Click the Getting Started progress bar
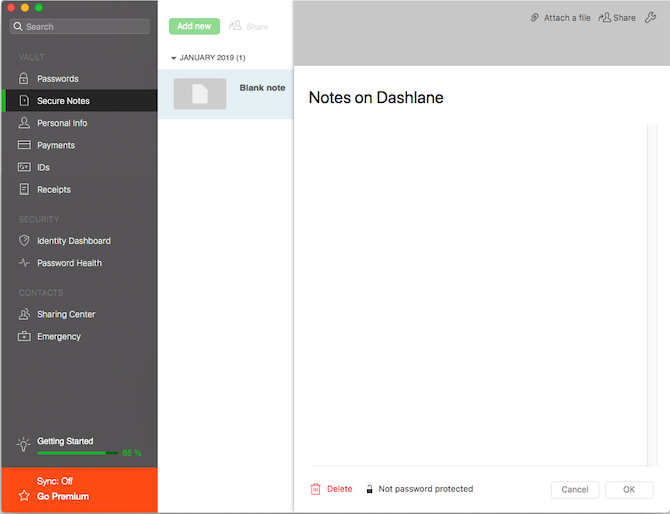The height and width of the screenshot is (514, 670). (x=77, y=453)
